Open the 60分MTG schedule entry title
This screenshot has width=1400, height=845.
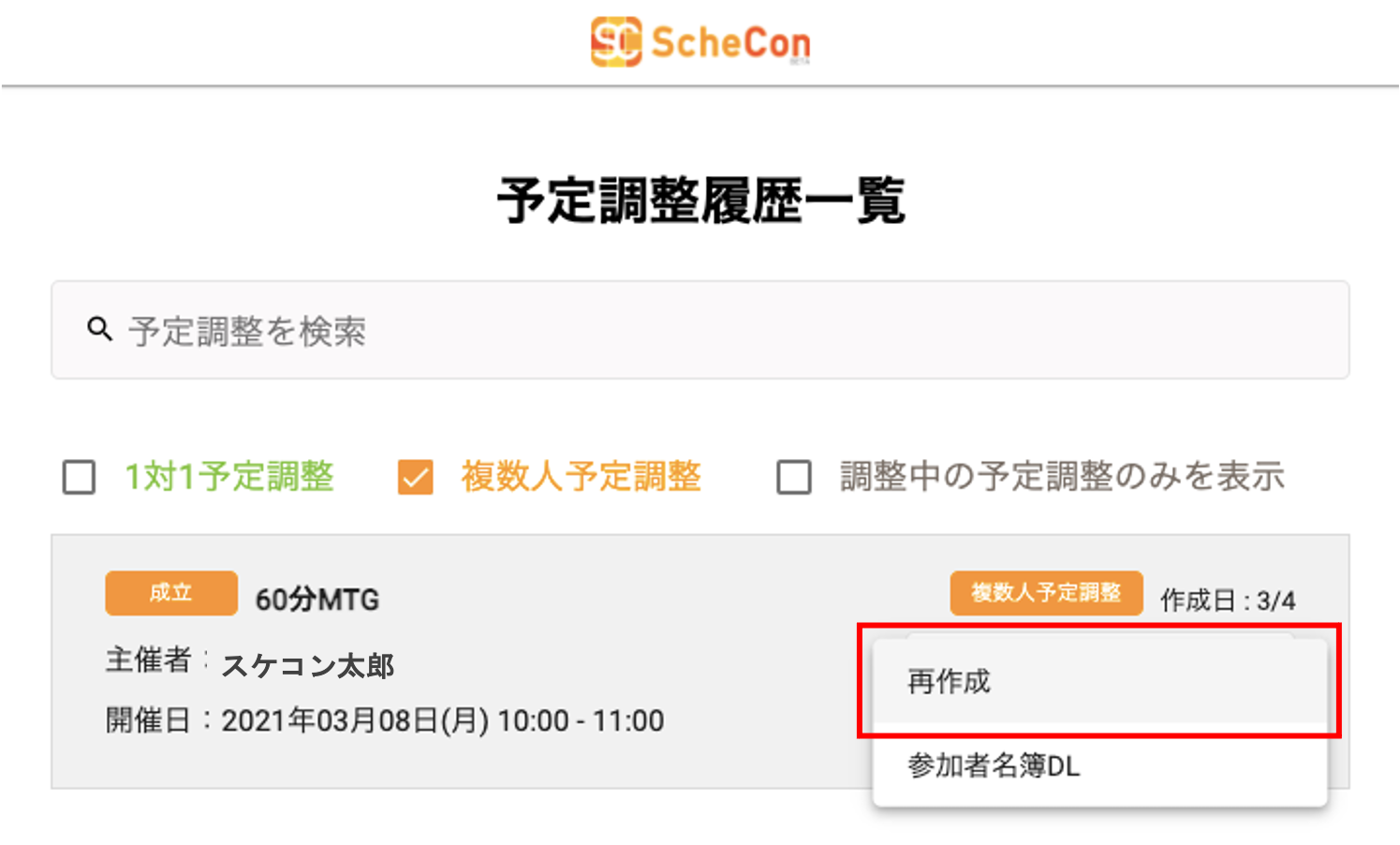coord(317,600)
